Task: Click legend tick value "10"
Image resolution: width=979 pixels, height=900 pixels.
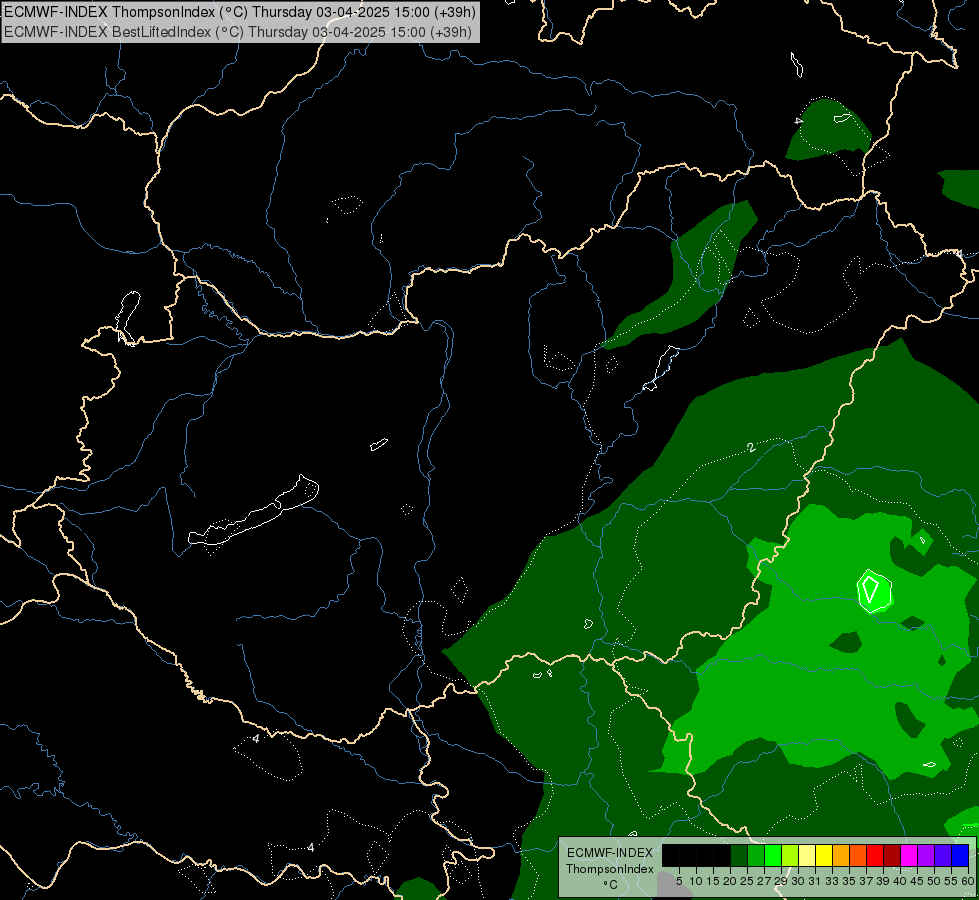Action: click(696, 881)
